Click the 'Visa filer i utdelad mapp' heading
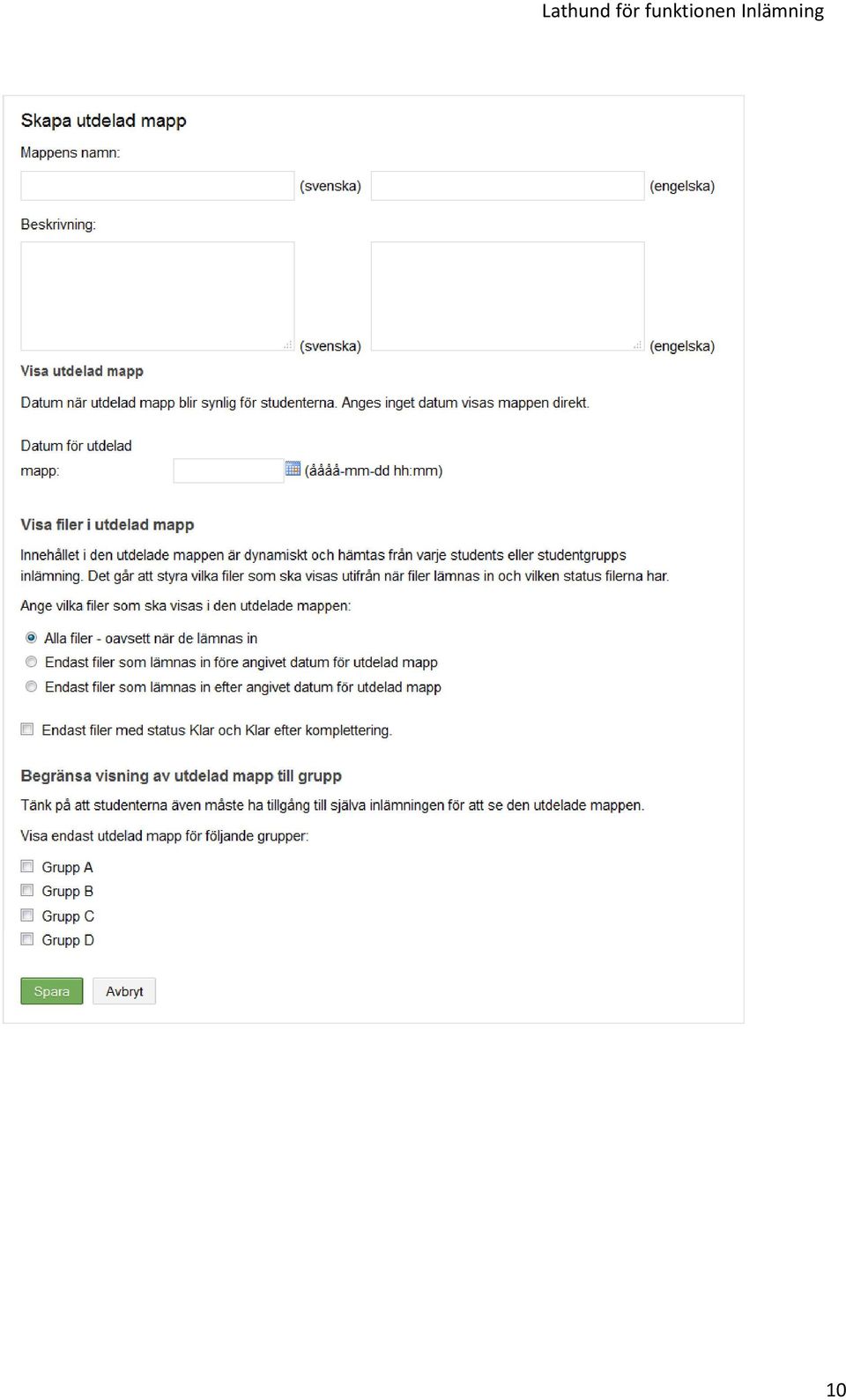The width and height of the screenshot is (846, 1400). pyautogui.click(x=108, y=524)
